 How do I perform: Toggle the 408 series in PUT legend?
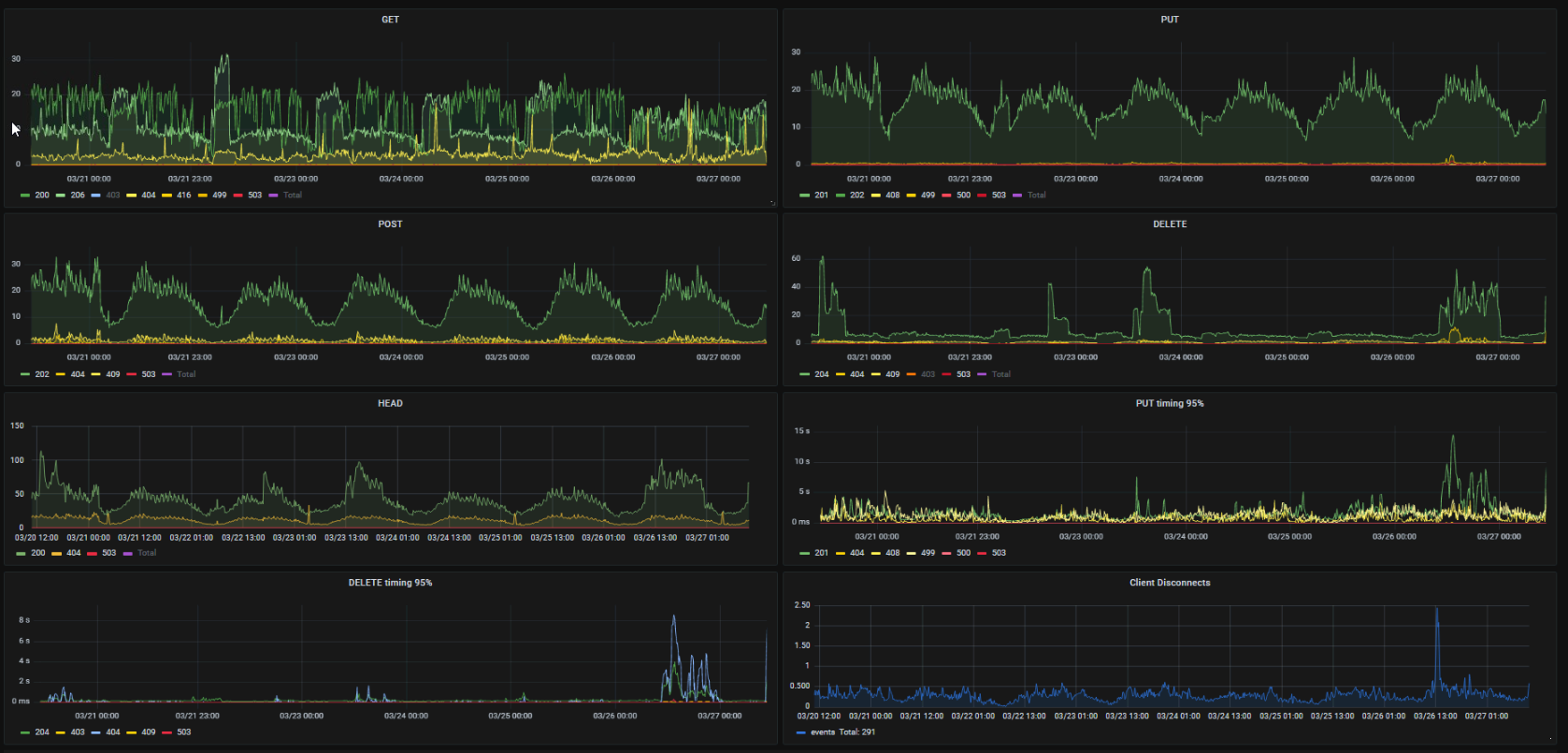[892, 195]
